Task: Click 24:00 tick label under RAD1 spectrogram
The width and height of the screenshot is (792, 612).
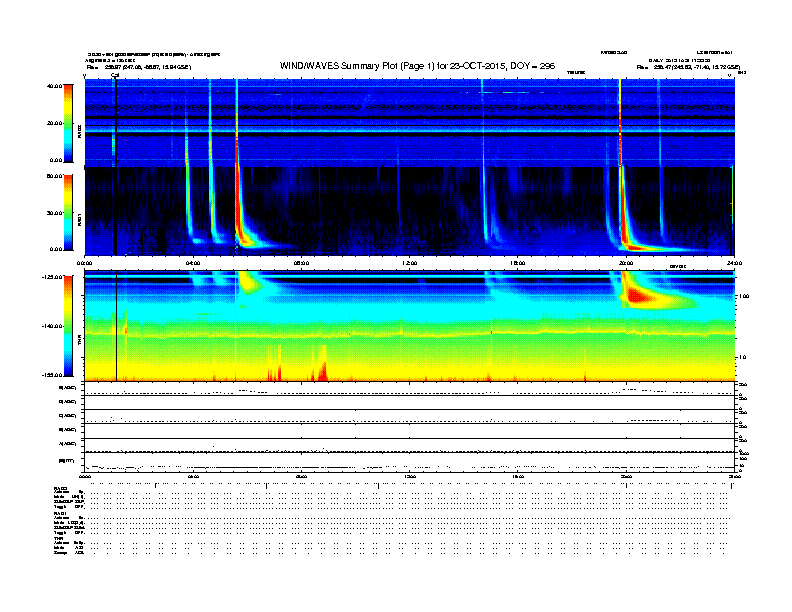Action: 734,263
